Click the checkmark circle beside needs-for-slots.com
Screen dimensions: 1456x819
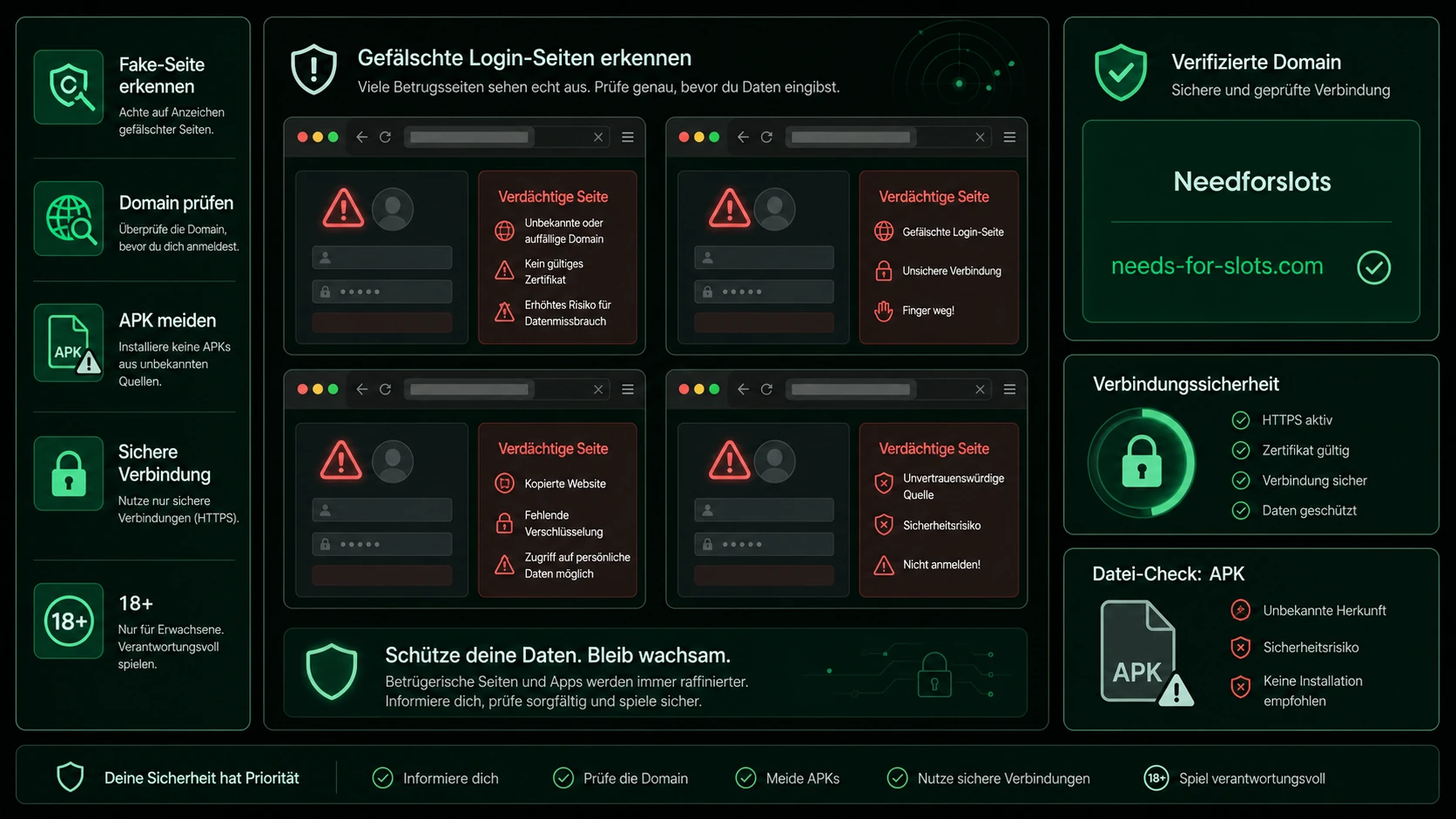[1374, 267]
